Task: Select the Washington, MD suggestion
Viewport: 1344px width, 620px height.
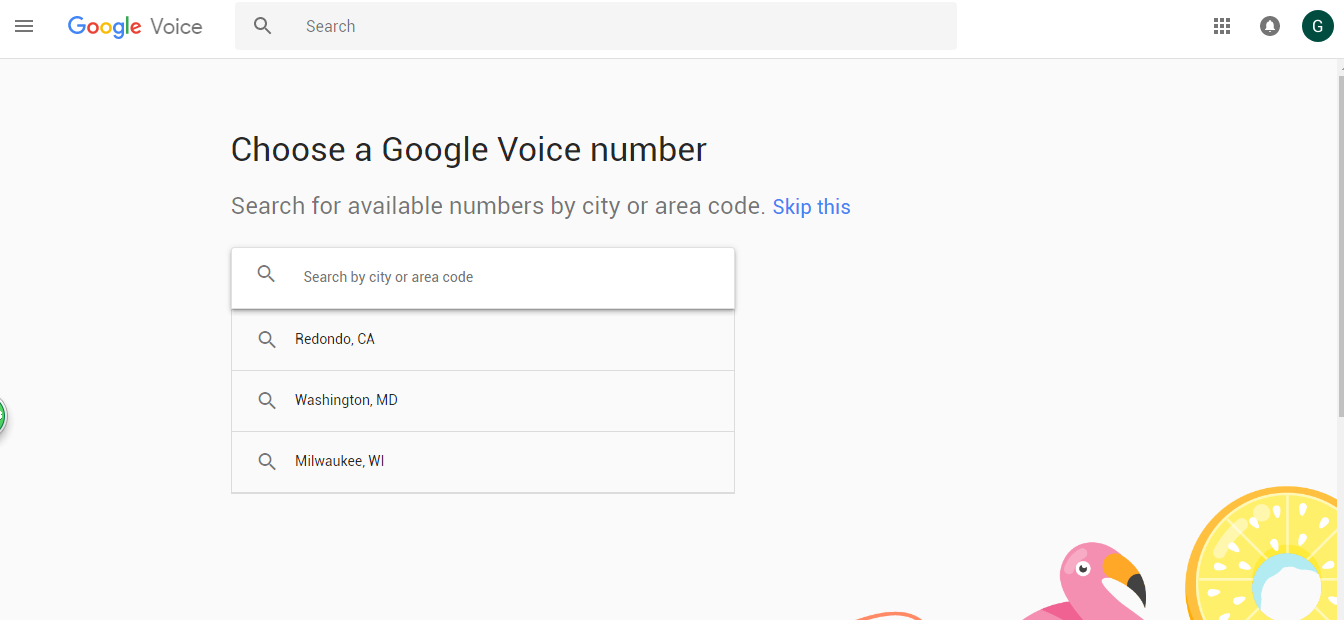Action: click(x=483, y=401)
